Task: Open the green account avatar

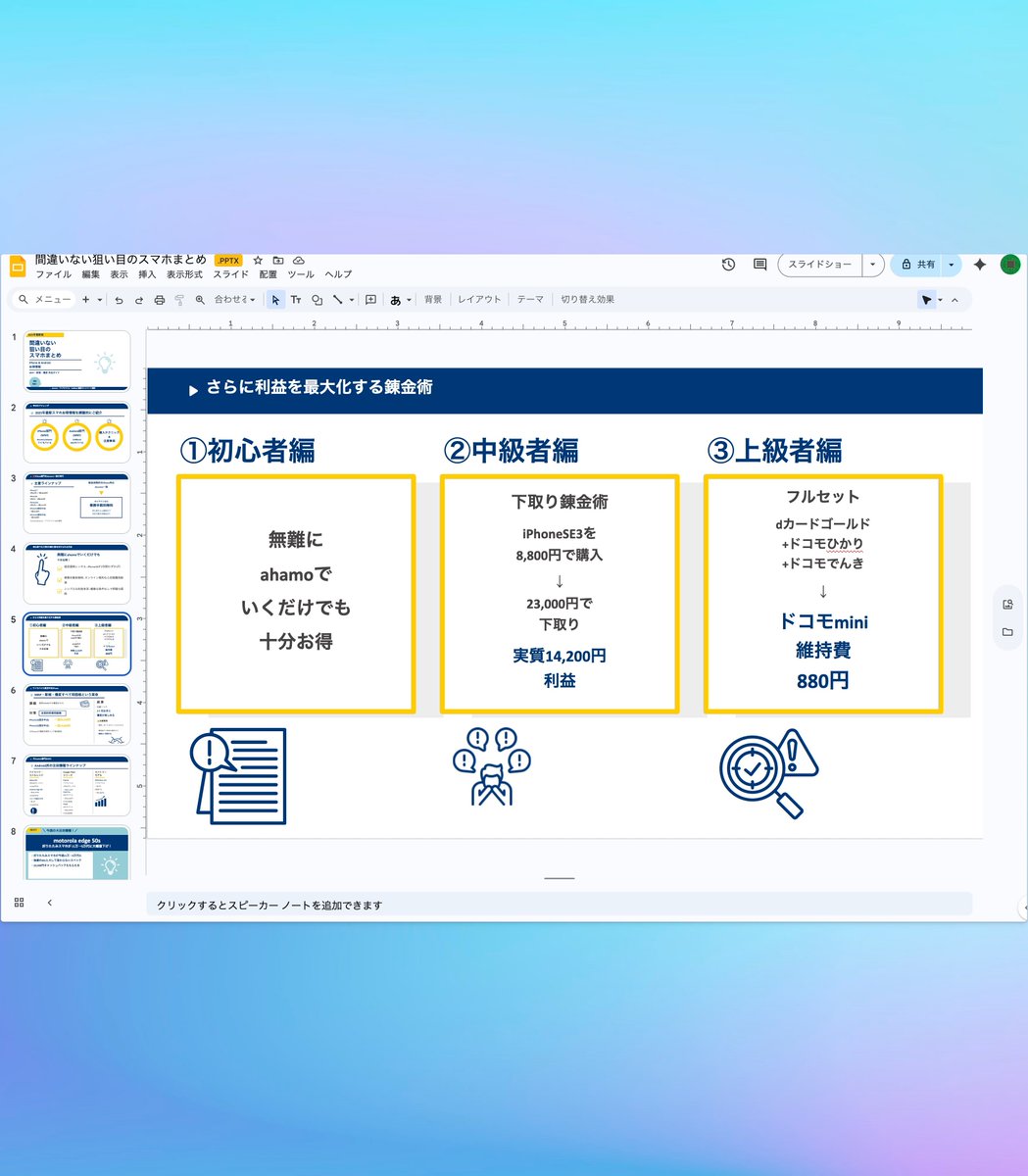Action: 1010,265
